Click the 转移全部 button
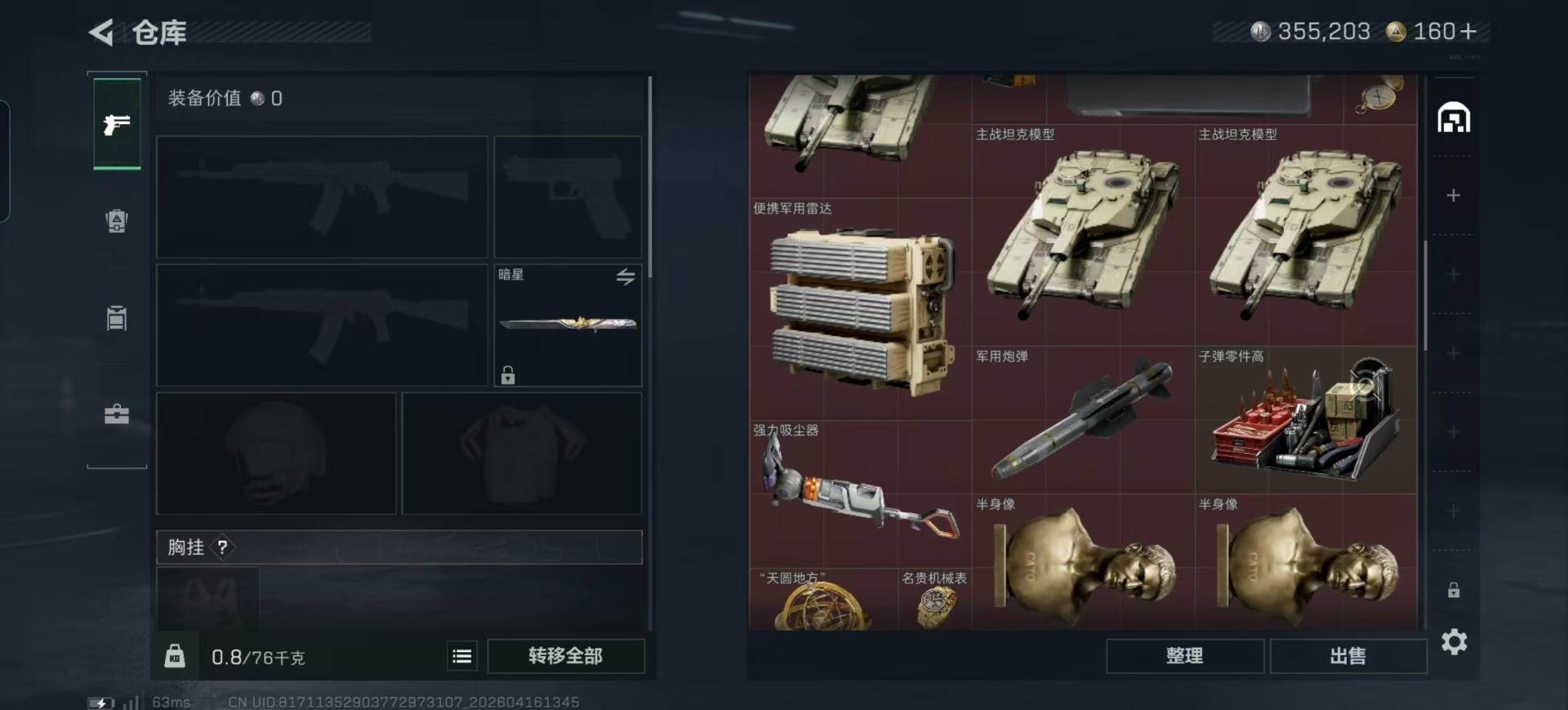 566,656
